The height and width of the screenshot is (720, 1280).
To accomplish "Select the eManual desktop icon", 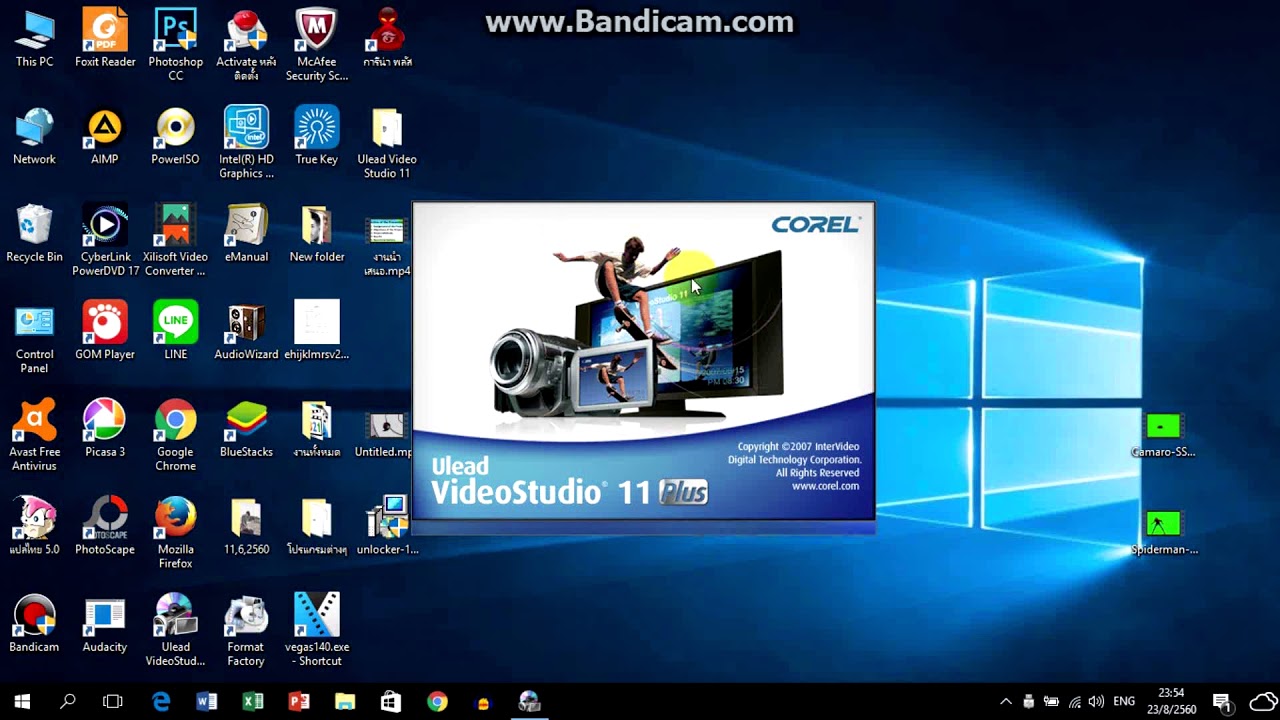I will coord(246,234).
